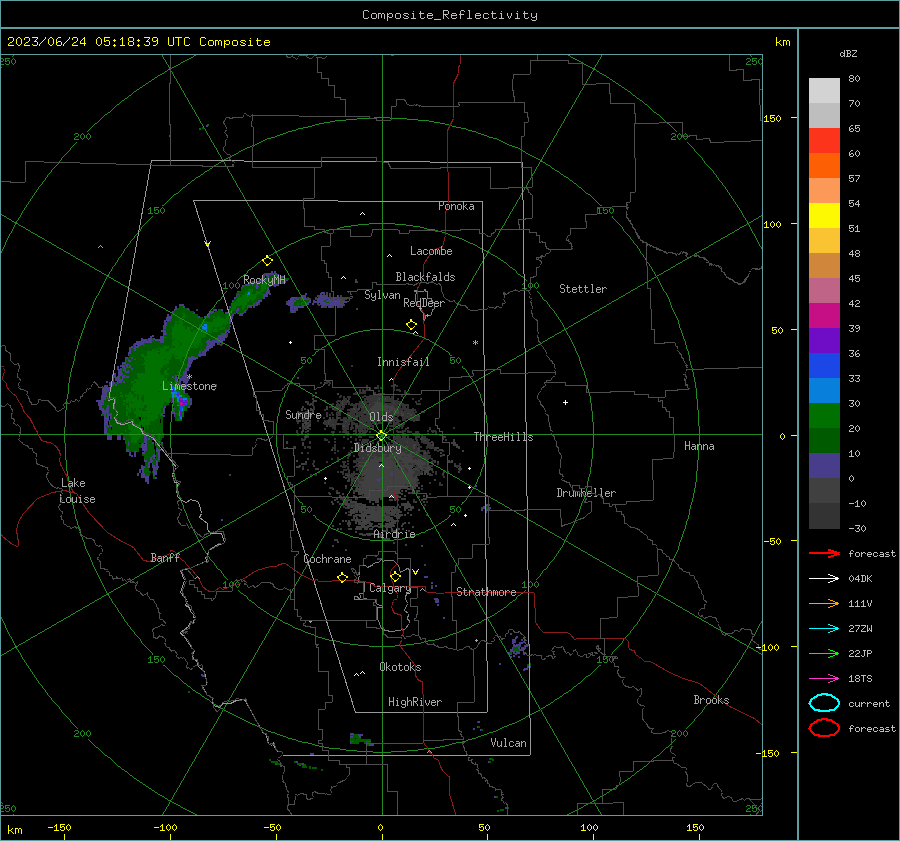Click the radar echo cell east of Strathmore

coord(517,644)
